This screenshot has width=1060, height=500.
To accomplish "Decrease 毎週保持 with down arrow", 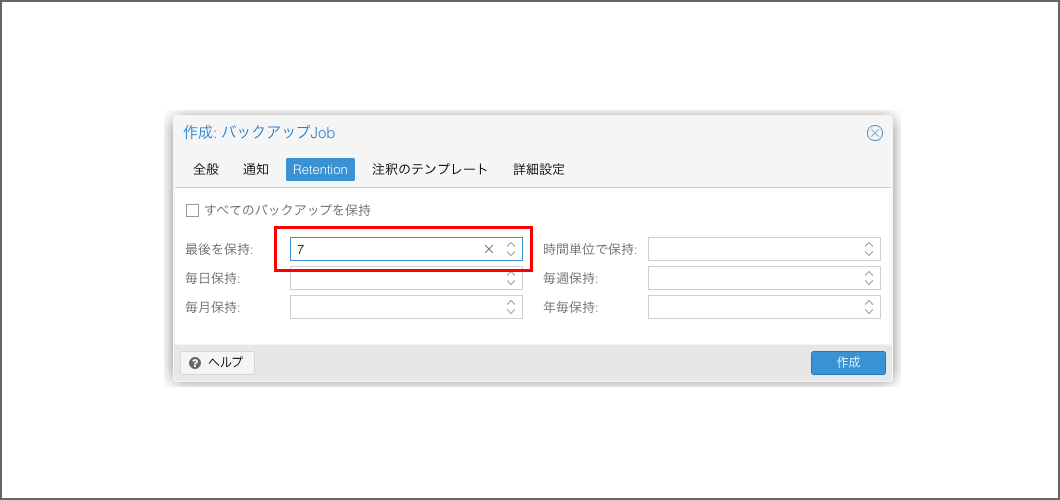I will coord(869,283).
